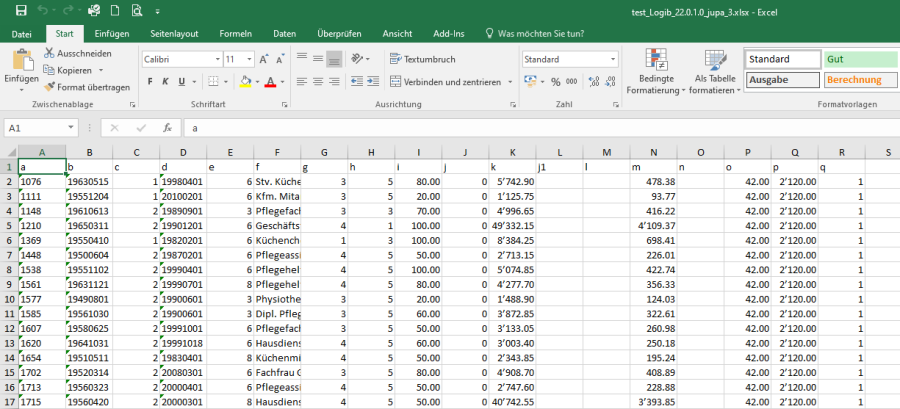Toggle middle vertical alignment
This screenshot has width=900, height=409.
coord(318,58)
